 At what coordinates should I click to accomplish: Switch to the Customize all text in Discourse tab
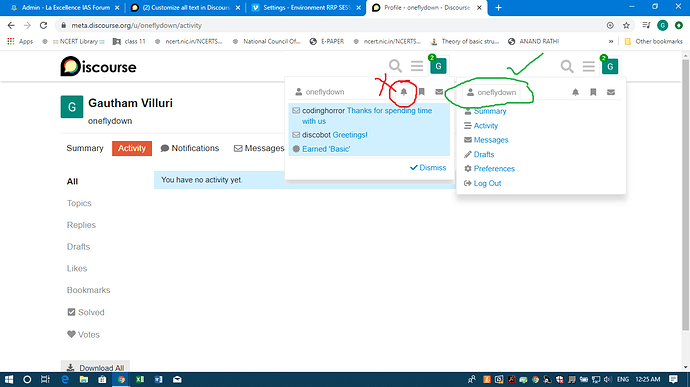click(x=186, y=7)
